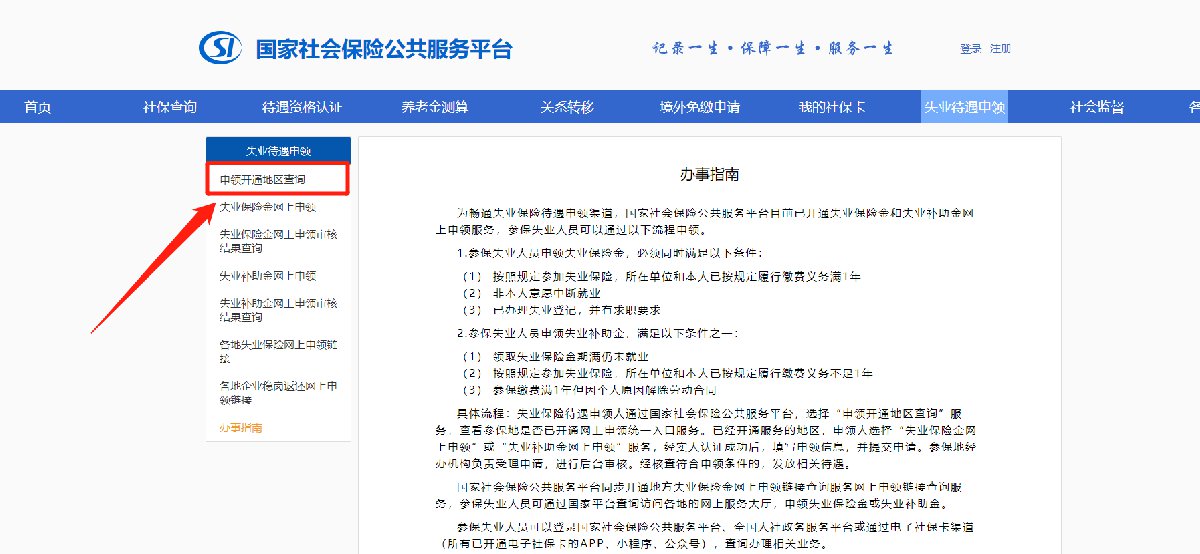Open 失业补助金网上申领审核结果查询 sidebar link
The width and height of the screenshot is (1200, 554).
pos(279,309)
